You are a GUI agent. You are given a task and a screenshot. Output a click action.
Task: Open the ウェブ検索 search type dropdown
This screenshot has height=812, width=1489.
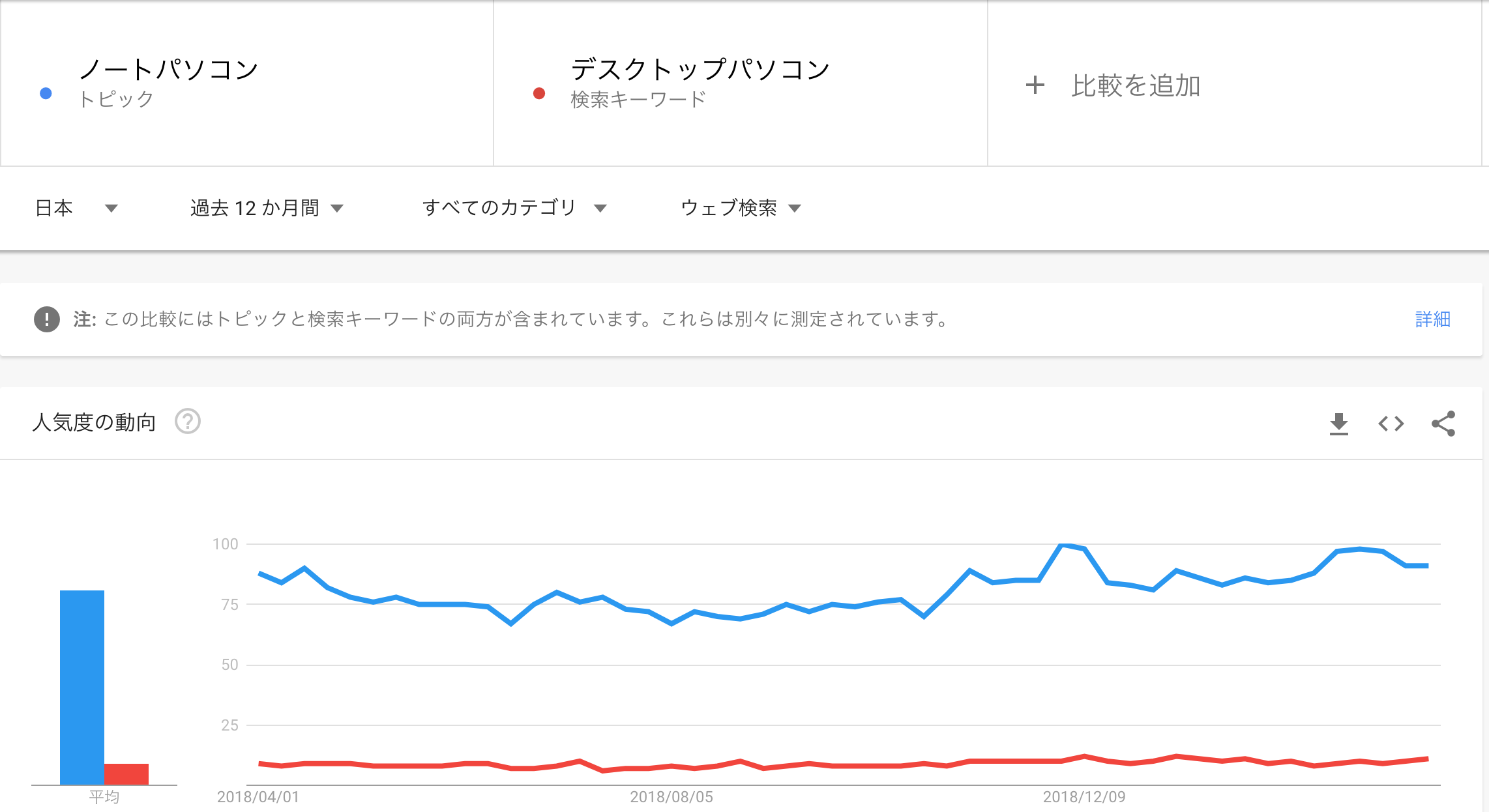pyautogui.click(x=741, y=208)
